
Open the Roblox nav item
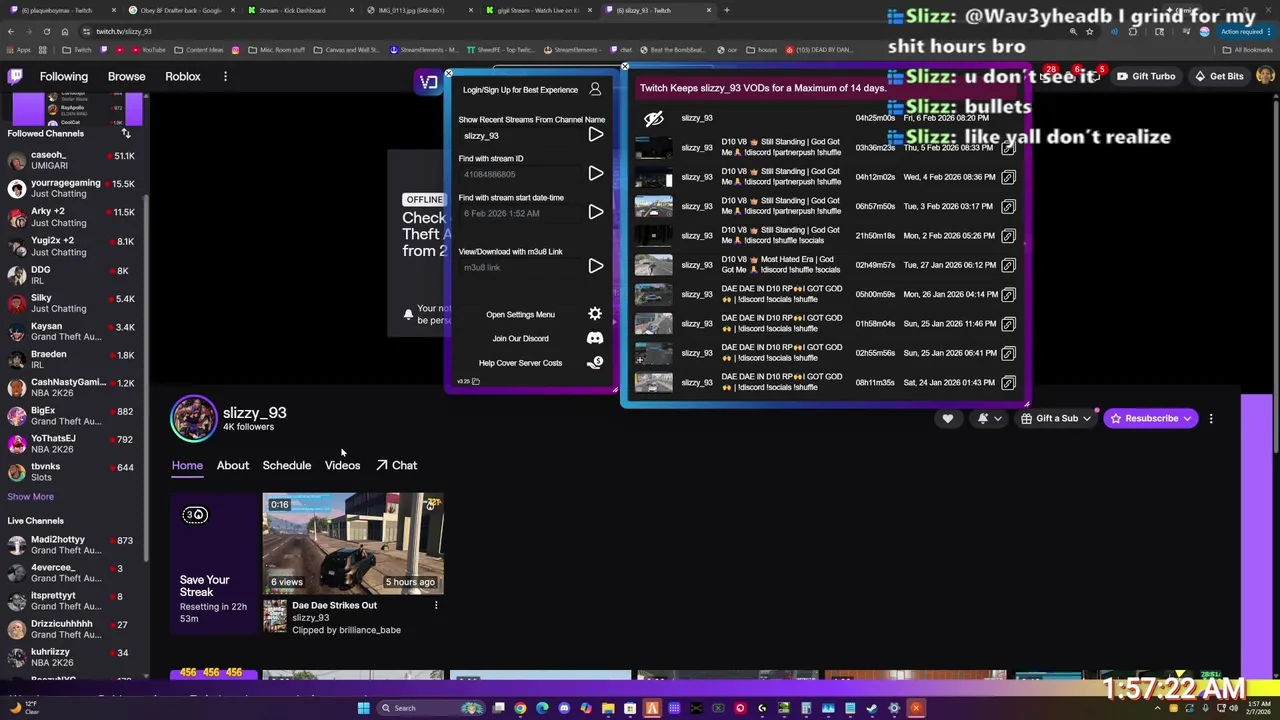tap(183, 76)
